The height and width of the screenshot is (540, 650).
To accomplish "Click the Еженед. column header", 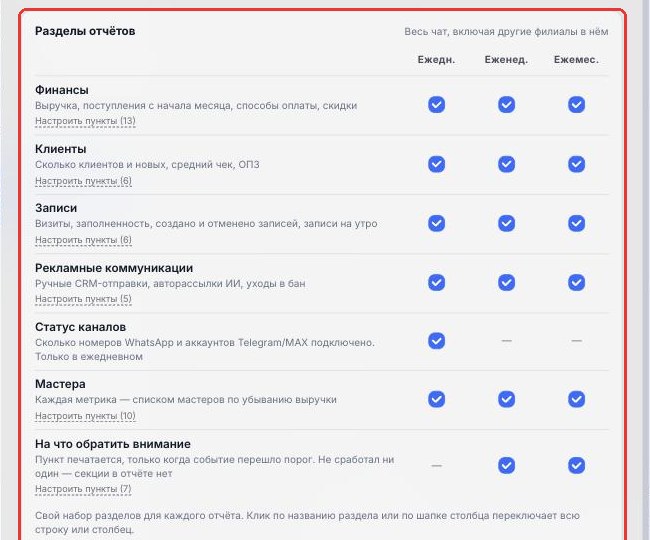I will [506, 60].
